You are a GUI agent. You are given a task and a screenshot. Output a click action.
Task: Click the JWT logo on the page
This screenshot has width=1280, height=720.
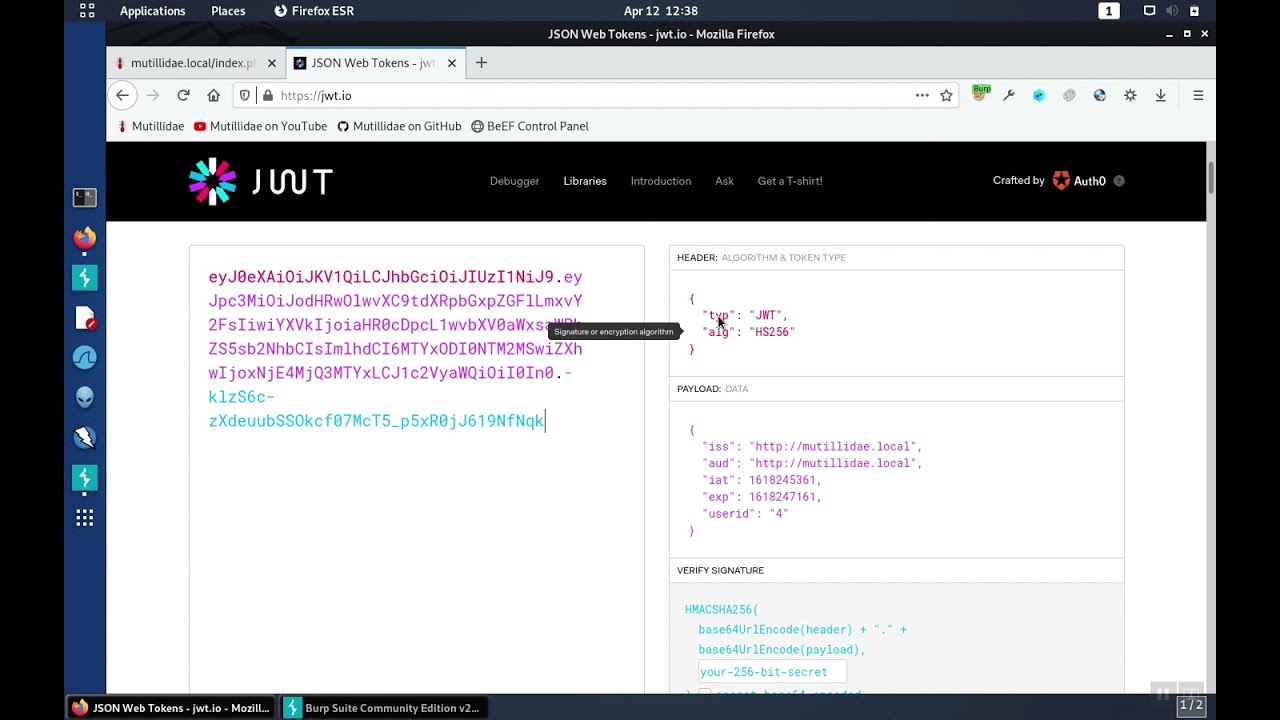coord(260,181)
